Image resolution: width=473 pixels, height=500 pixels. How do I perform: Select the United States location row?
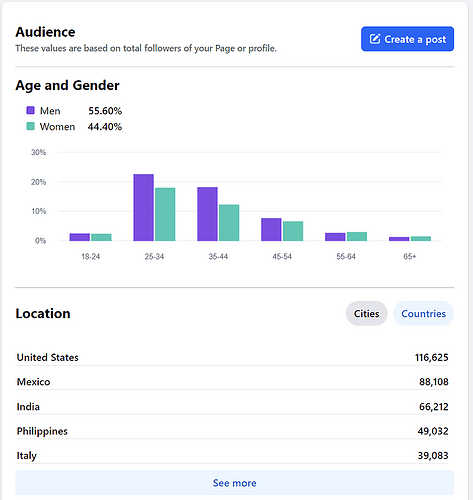233,357
